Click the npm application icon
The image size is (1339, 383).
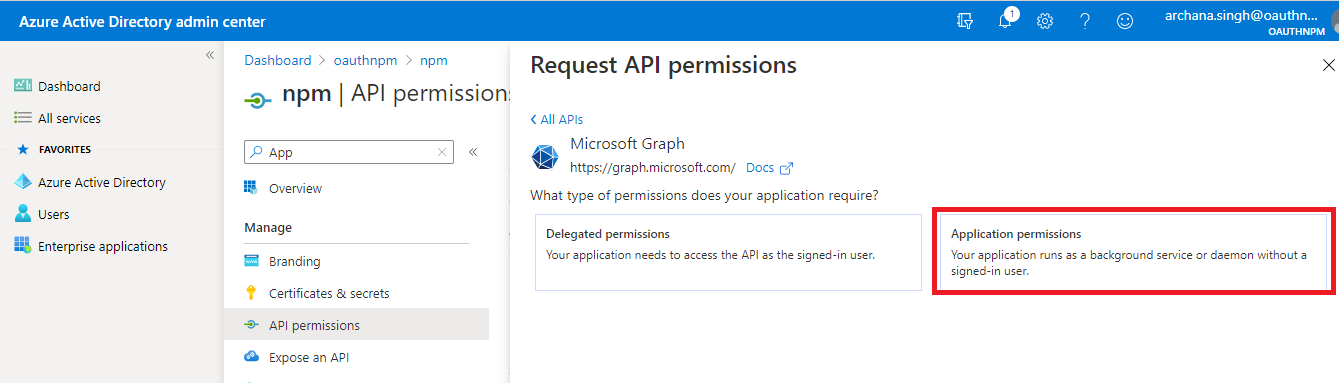(x=258, y=100)
